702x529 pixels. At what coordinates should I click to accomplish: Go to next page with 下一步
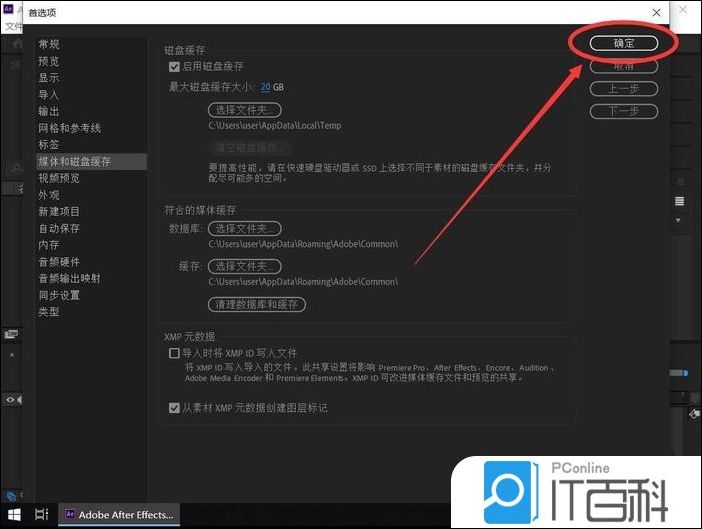point(624,111)
